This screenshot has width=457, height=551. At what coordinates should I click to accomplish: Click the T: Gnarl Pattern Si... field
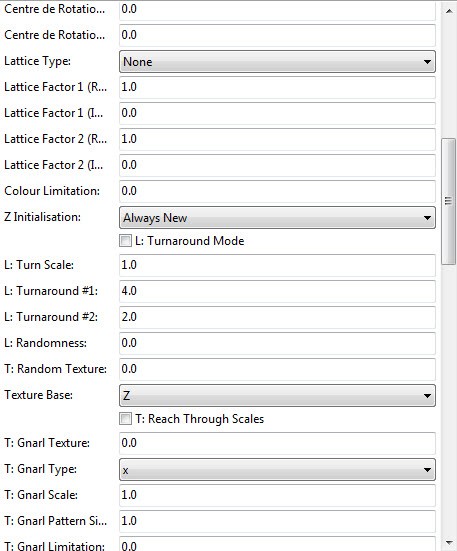pos(277,521)
